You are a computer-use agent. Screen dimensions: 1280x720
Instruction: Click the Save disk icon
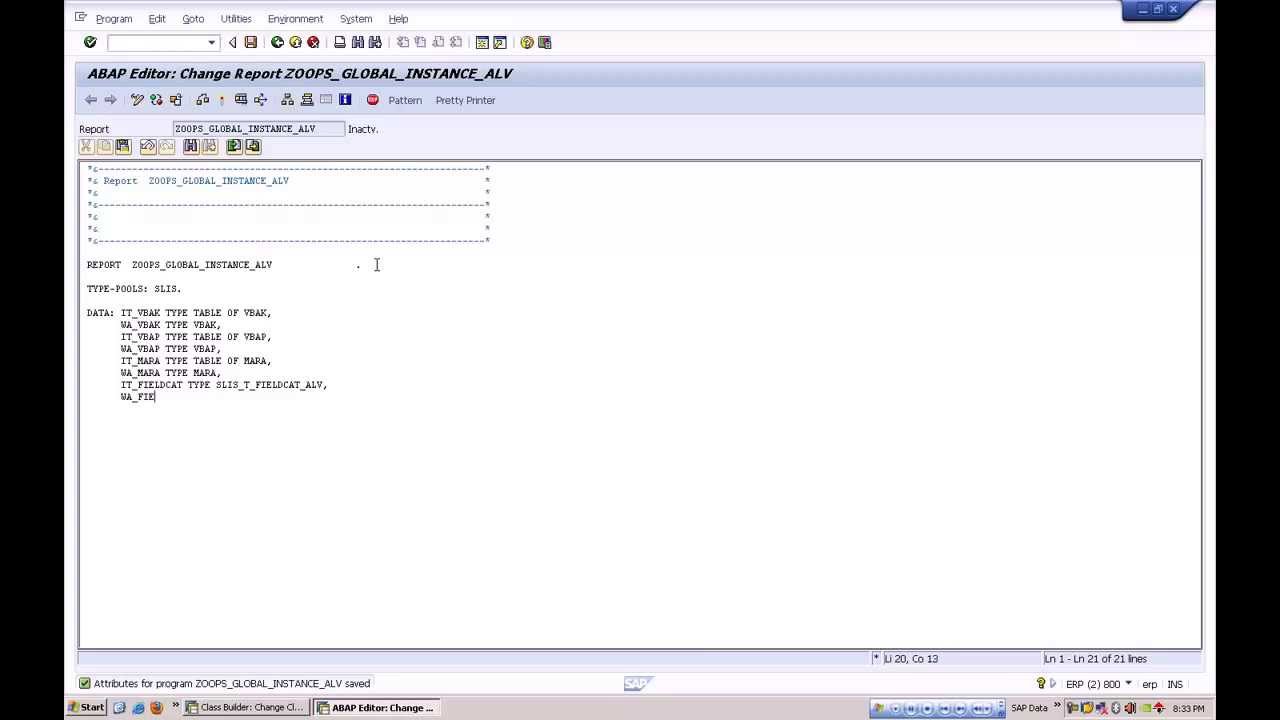click(x=251, y=42)
